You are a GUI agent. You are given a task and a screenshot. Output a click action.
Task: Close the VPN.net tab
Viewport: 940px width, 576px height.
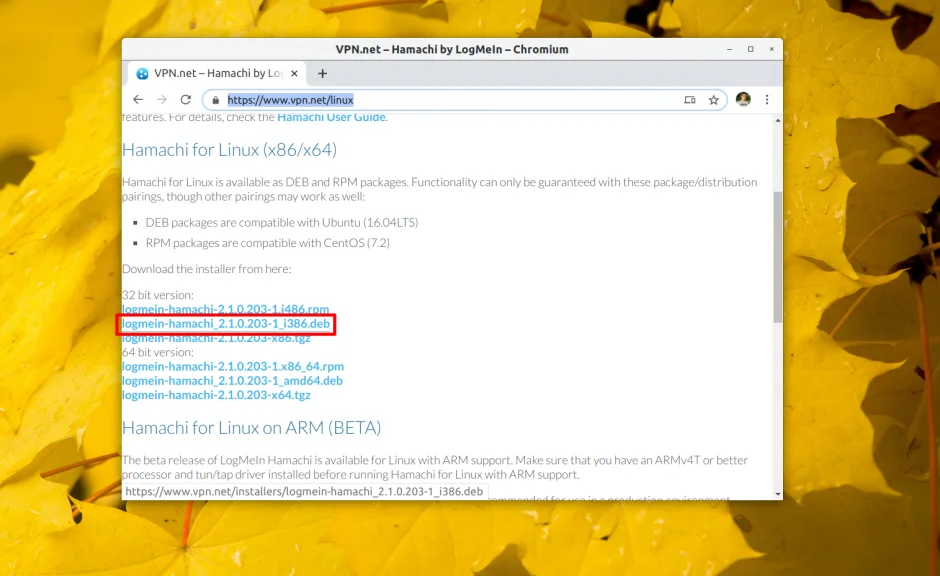pyautogui.click(x=294, y=73)
